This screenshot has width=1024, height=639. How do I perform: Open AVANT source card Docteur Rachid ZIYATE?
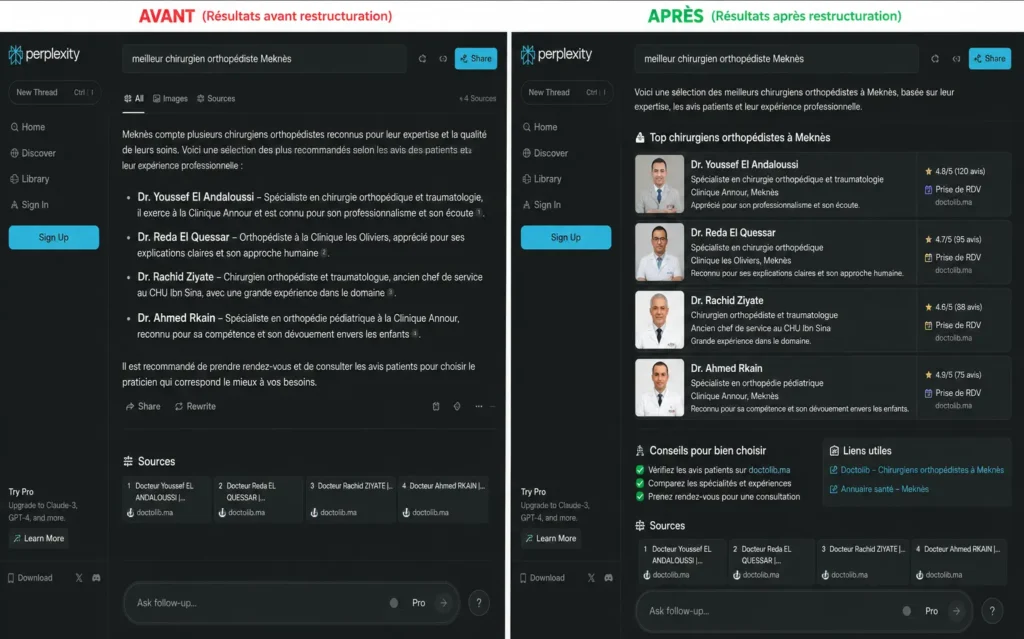click(351, 500)
